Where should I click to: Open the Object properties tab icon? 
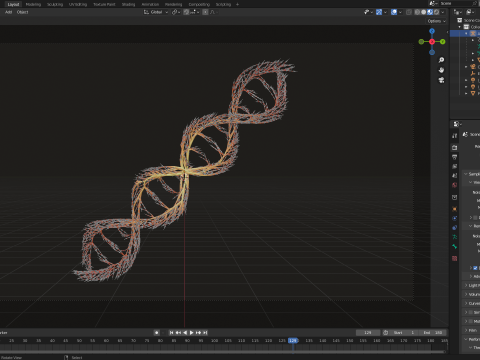455,209
